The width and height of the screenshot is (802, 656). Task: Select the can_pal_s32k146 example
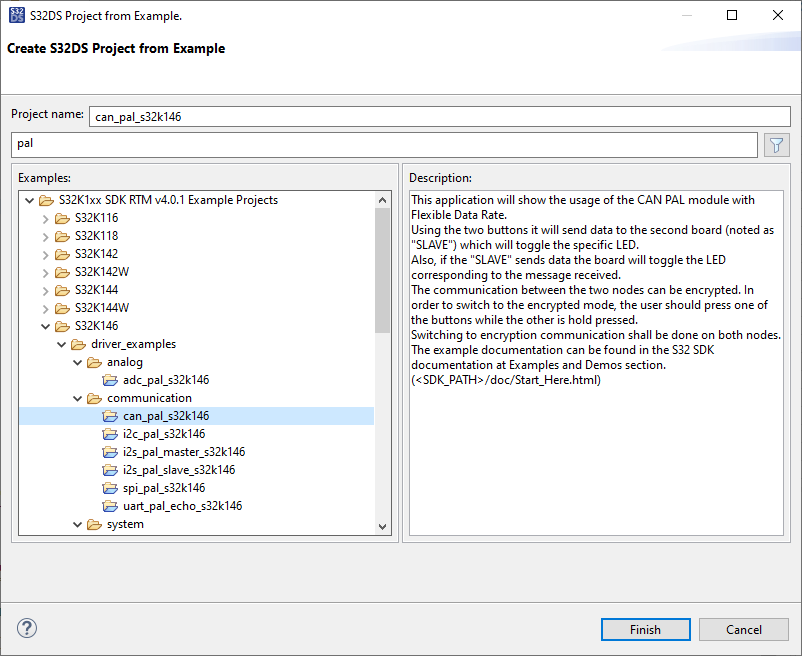(x=166, y=416)
